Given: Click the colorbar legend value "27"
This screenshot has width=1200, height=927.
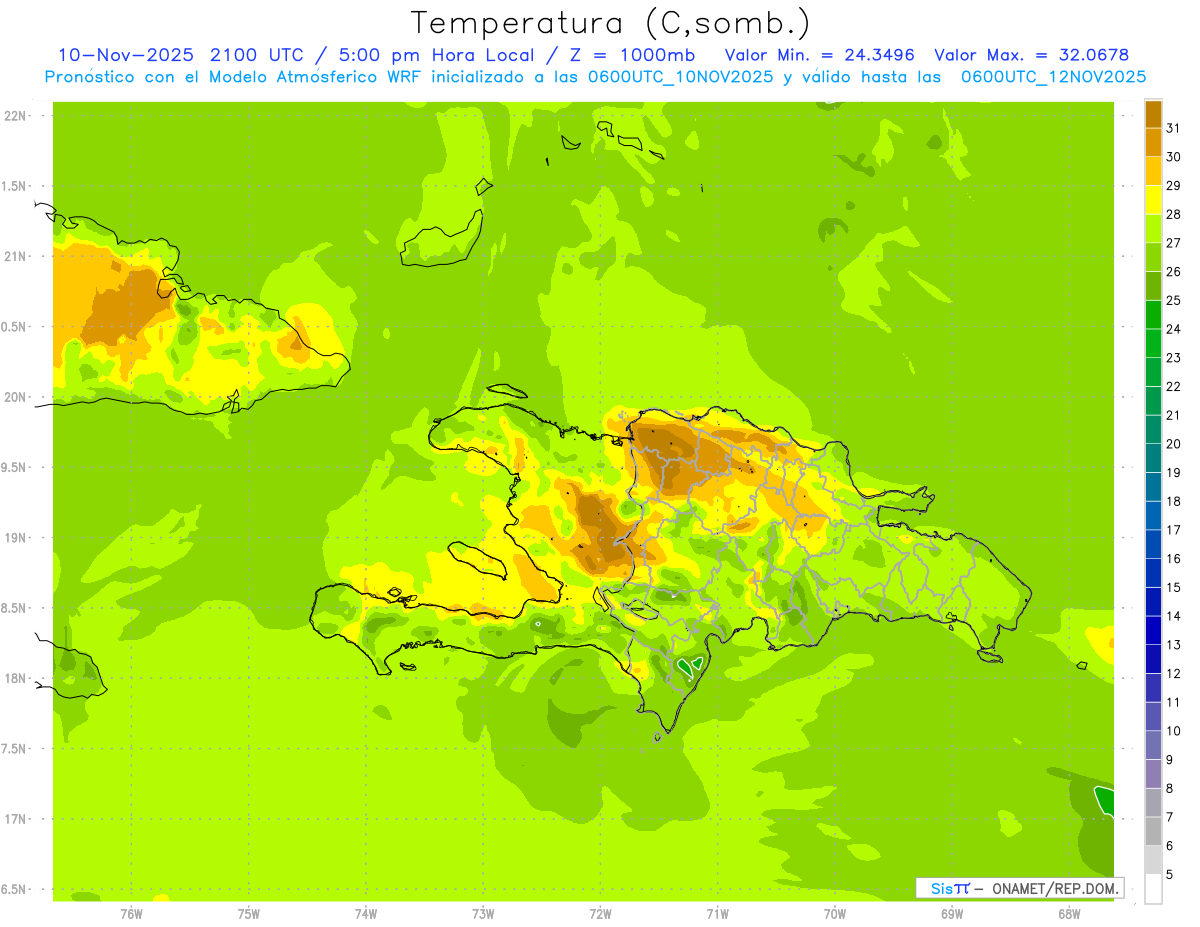Looking at the screenshot, I should coord(1173,243).
